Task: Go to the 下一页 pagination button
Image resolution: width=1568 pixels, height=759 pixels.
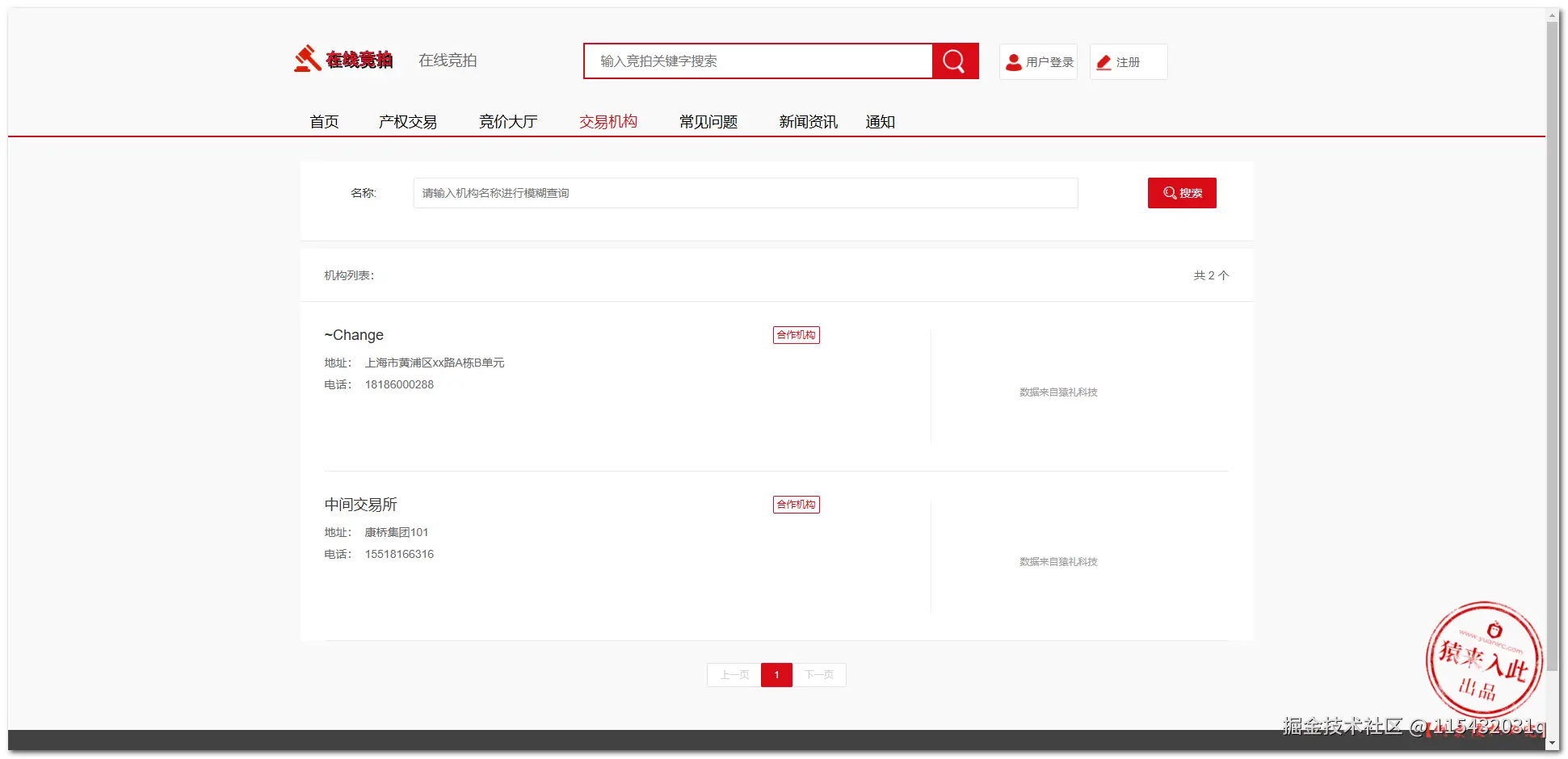Action: click(819, 675)
